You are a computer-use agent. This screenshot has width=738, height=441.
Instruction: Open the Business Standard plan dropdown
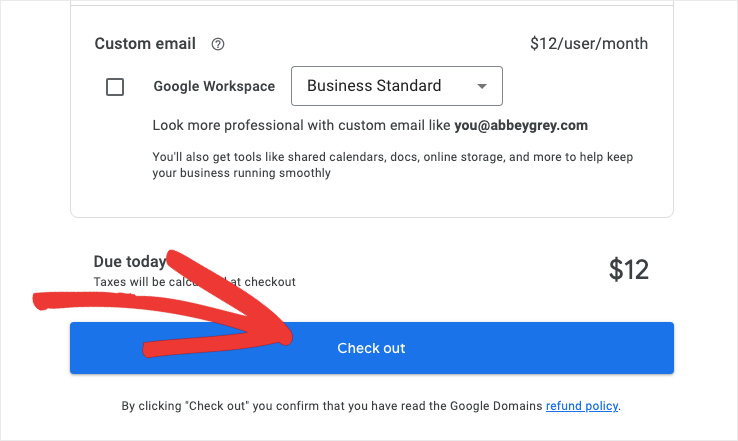pyautogui.click(x=397, y=86)
